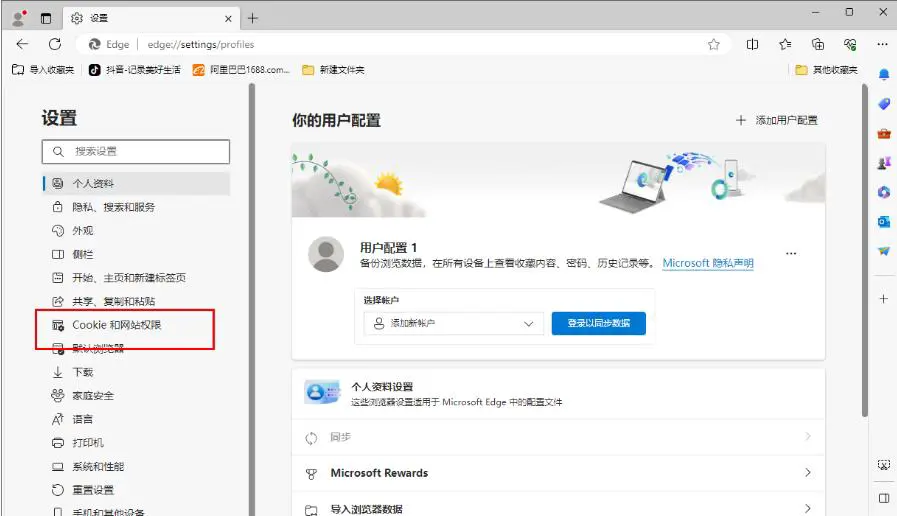Click the screenshot icon in sidebar
The width and height of the screenshot is (897, 516).
tap(884, 465)
